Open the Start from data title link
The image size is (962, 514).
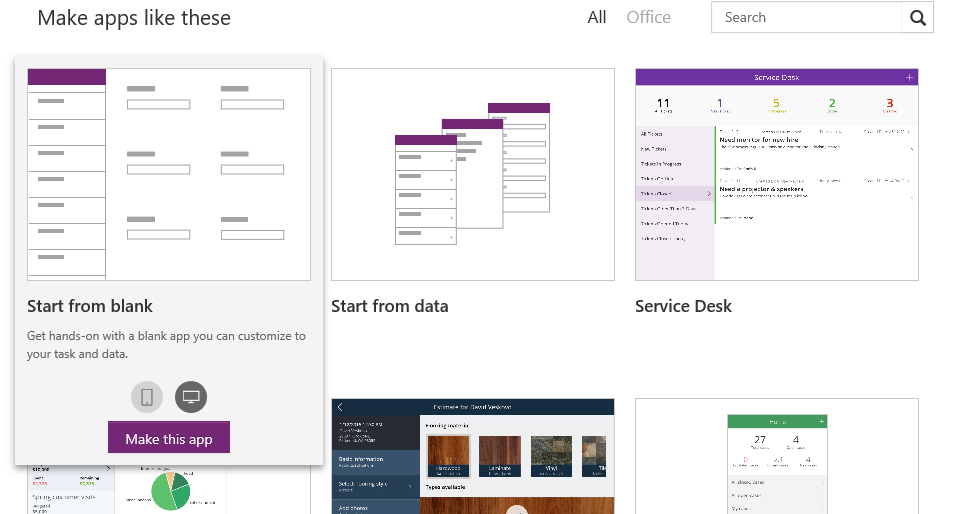389,306
